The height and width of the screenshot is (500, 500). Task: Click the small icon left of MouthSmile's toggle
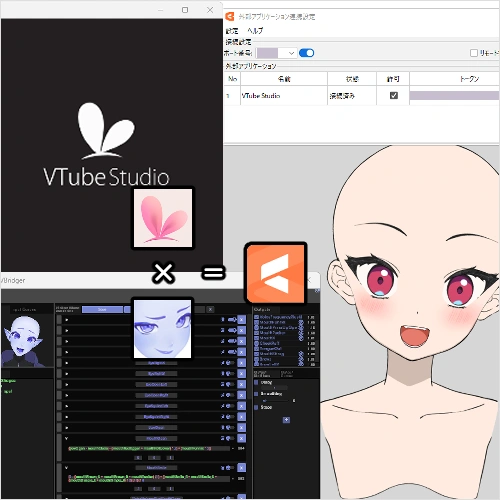222,468
